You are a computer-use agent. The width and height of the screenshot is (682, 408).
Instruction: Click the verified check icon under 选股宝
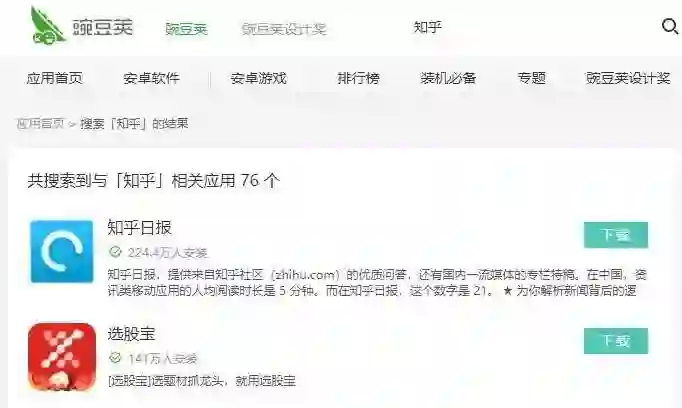(x=115, y=358)
